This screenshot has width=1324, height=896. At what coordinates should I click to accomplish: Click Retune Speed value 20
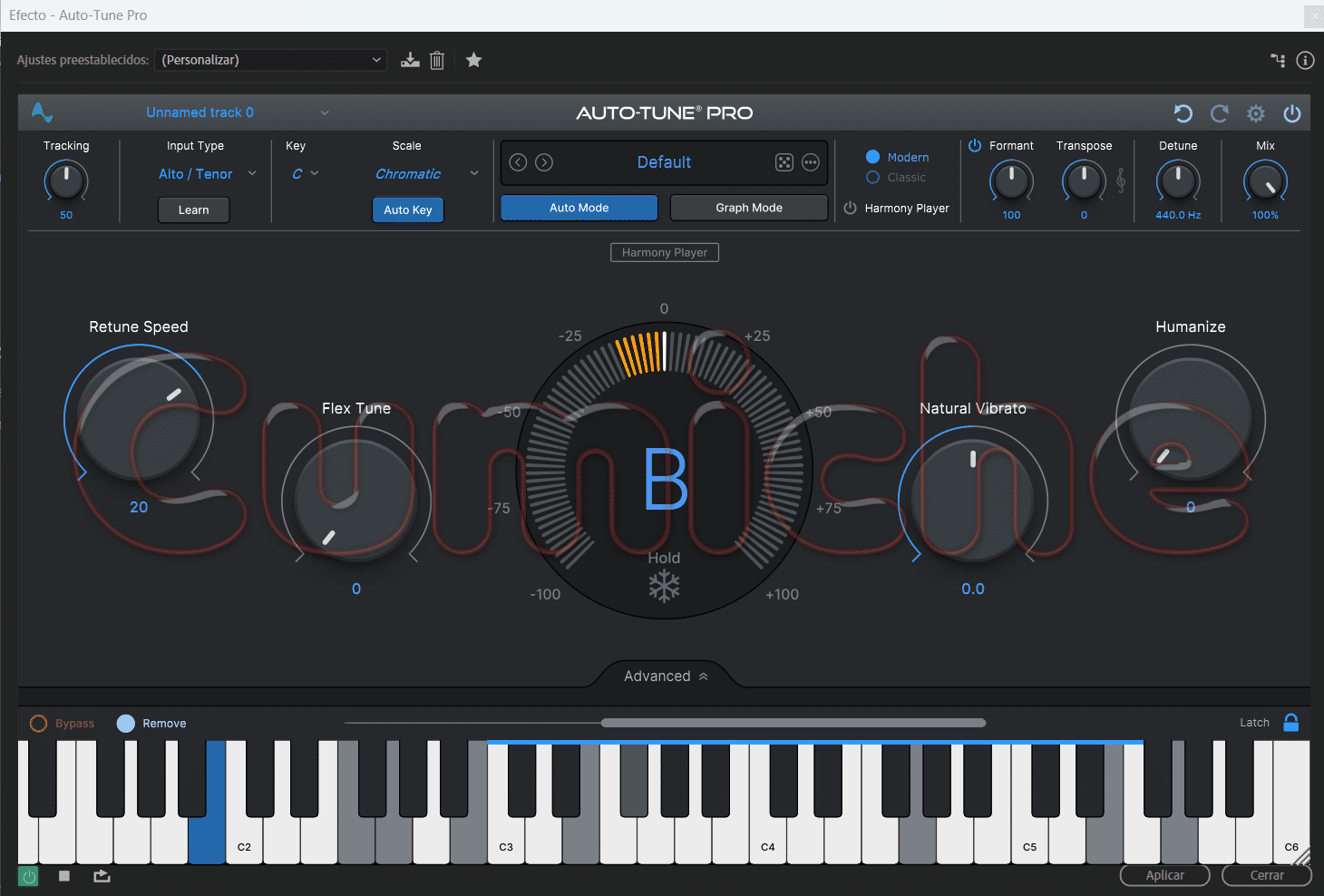tap(139, 507)
